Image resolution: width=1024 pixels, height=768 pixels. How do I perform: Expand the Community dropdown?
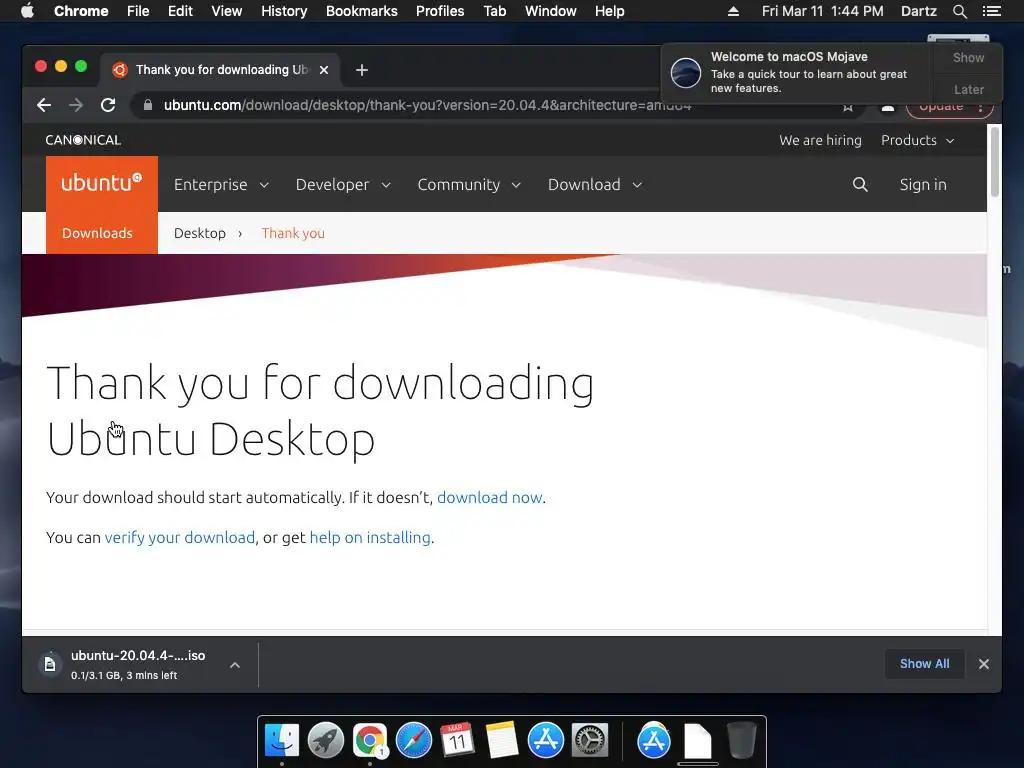point(469,185)
